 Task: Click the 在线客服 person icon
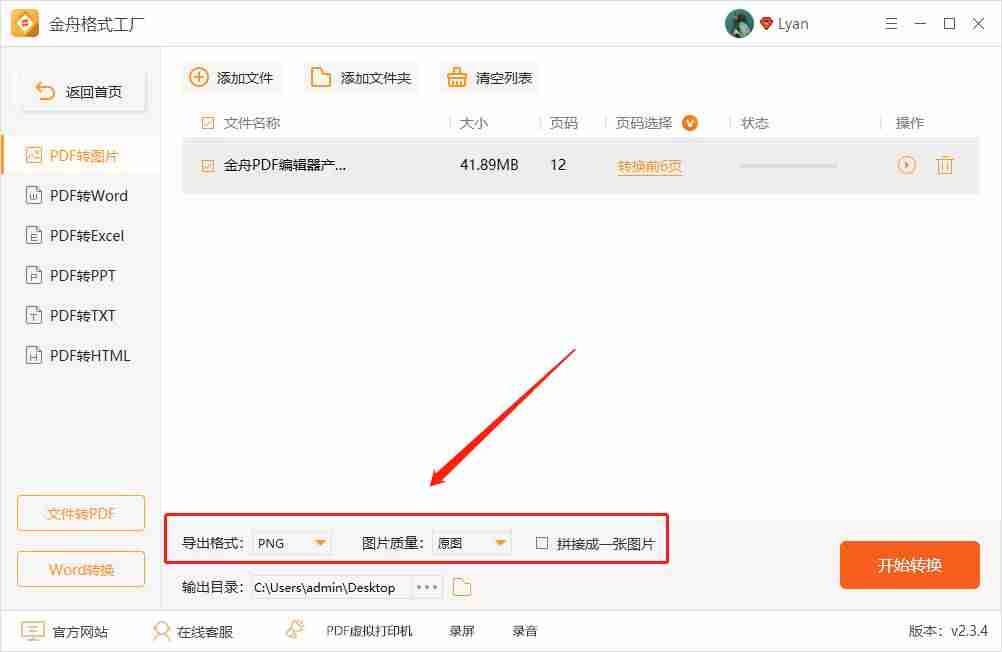161,632
